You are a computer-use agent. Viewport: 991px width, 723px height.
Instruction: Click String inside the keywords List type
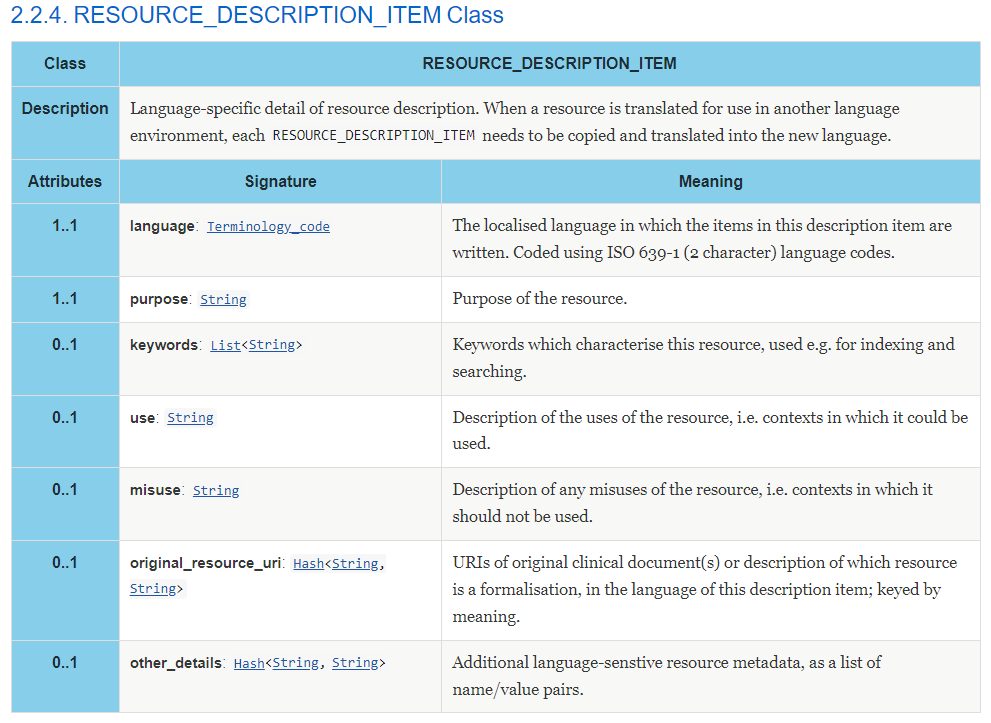coord(272,345)
